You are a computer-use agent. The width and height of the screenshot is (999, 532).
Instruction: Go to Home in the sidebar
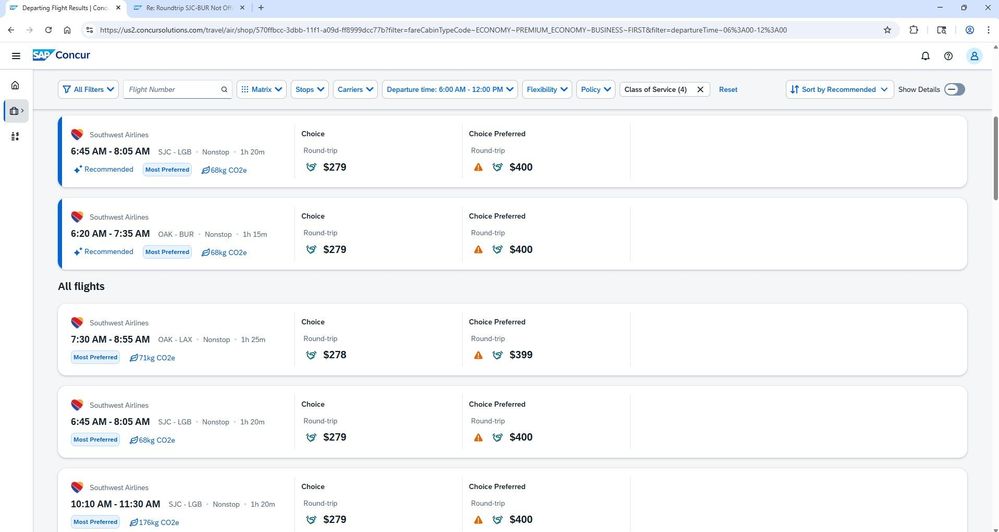(x=15, y=85)
